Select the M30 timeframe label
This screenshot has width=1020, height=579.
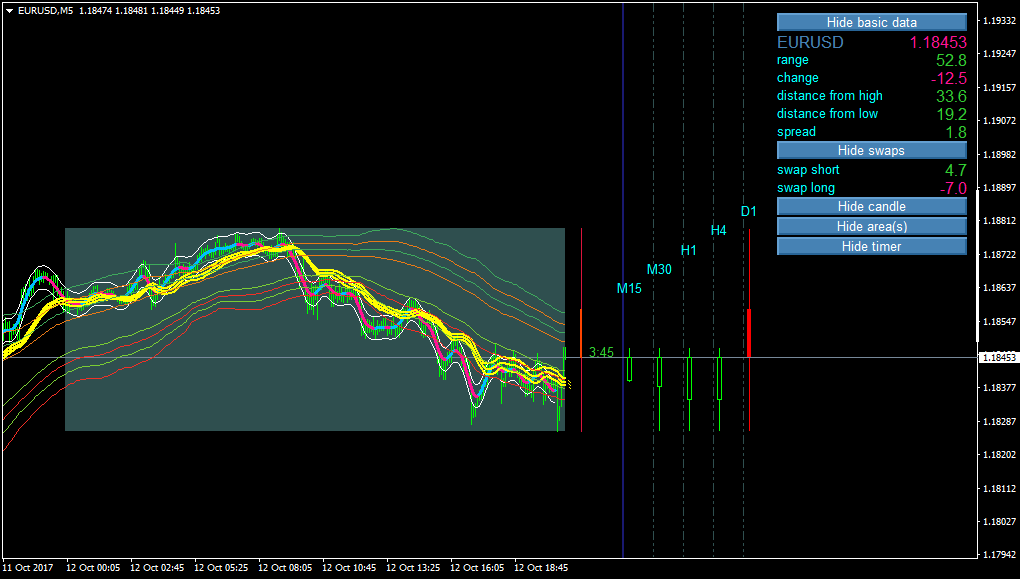pyautogui.click(x=659, y=269)
